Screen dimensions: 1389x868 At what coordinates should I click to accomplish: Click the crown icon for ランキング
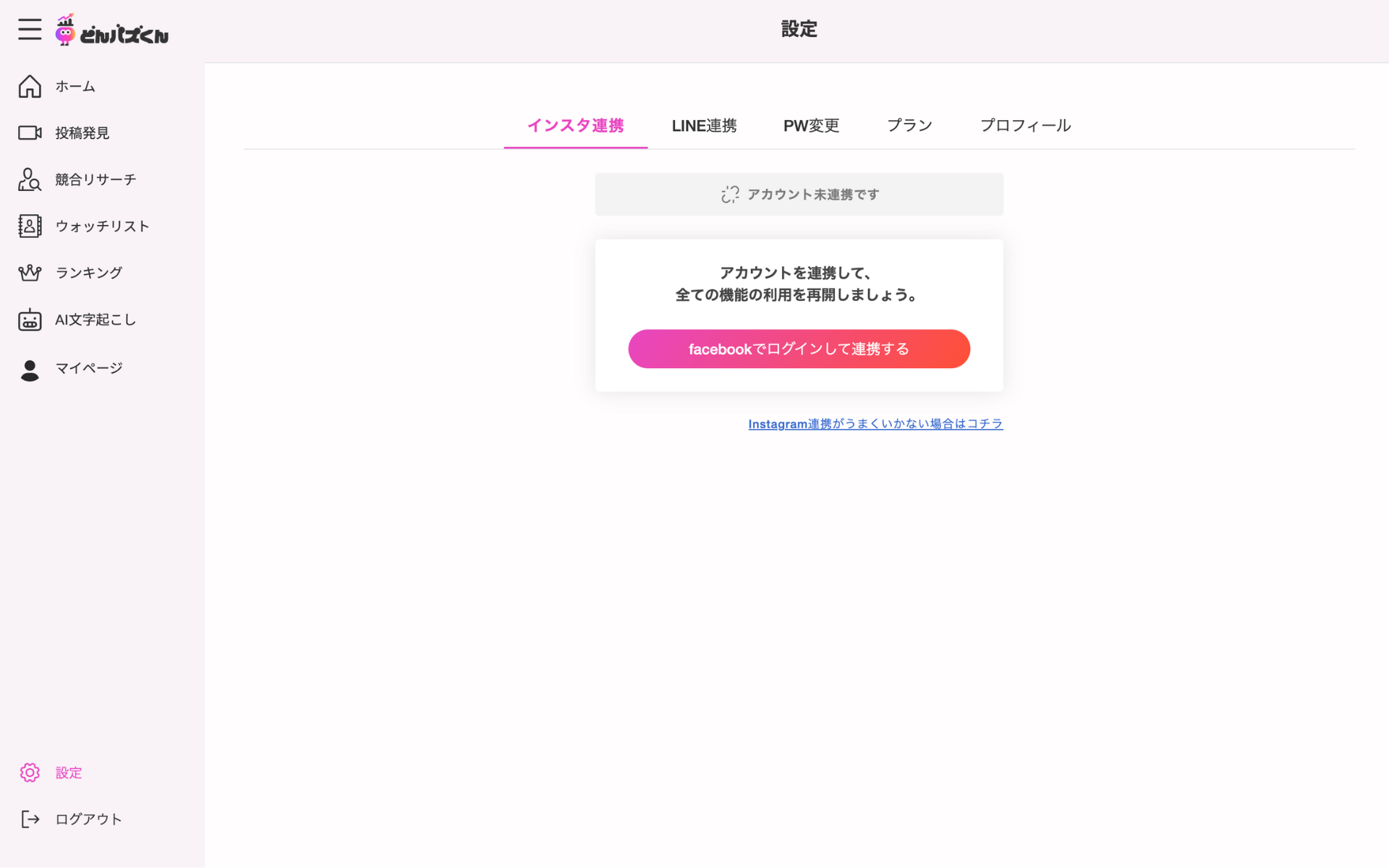(30, 273)
